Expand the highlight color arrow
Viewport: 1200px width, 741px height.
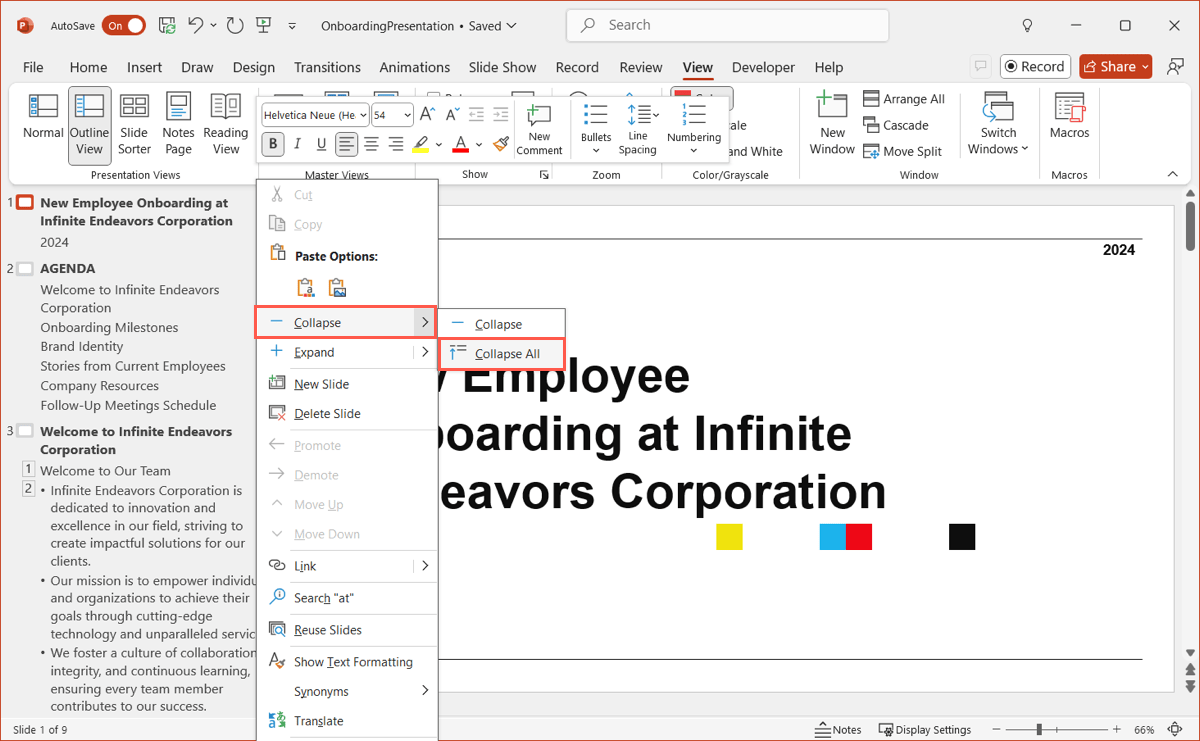439,144
